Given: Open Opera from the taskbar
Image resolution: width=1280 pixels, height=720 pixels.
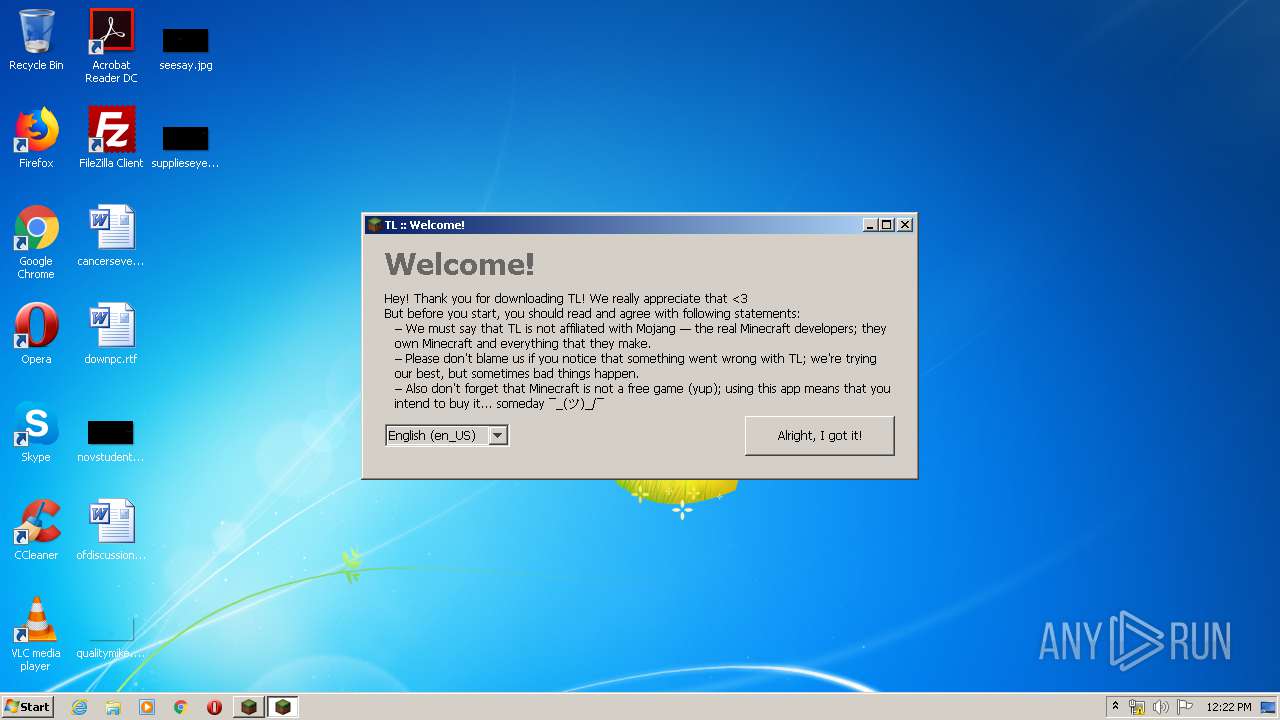Looking at the screenshot, I should [x=214, y=707].
